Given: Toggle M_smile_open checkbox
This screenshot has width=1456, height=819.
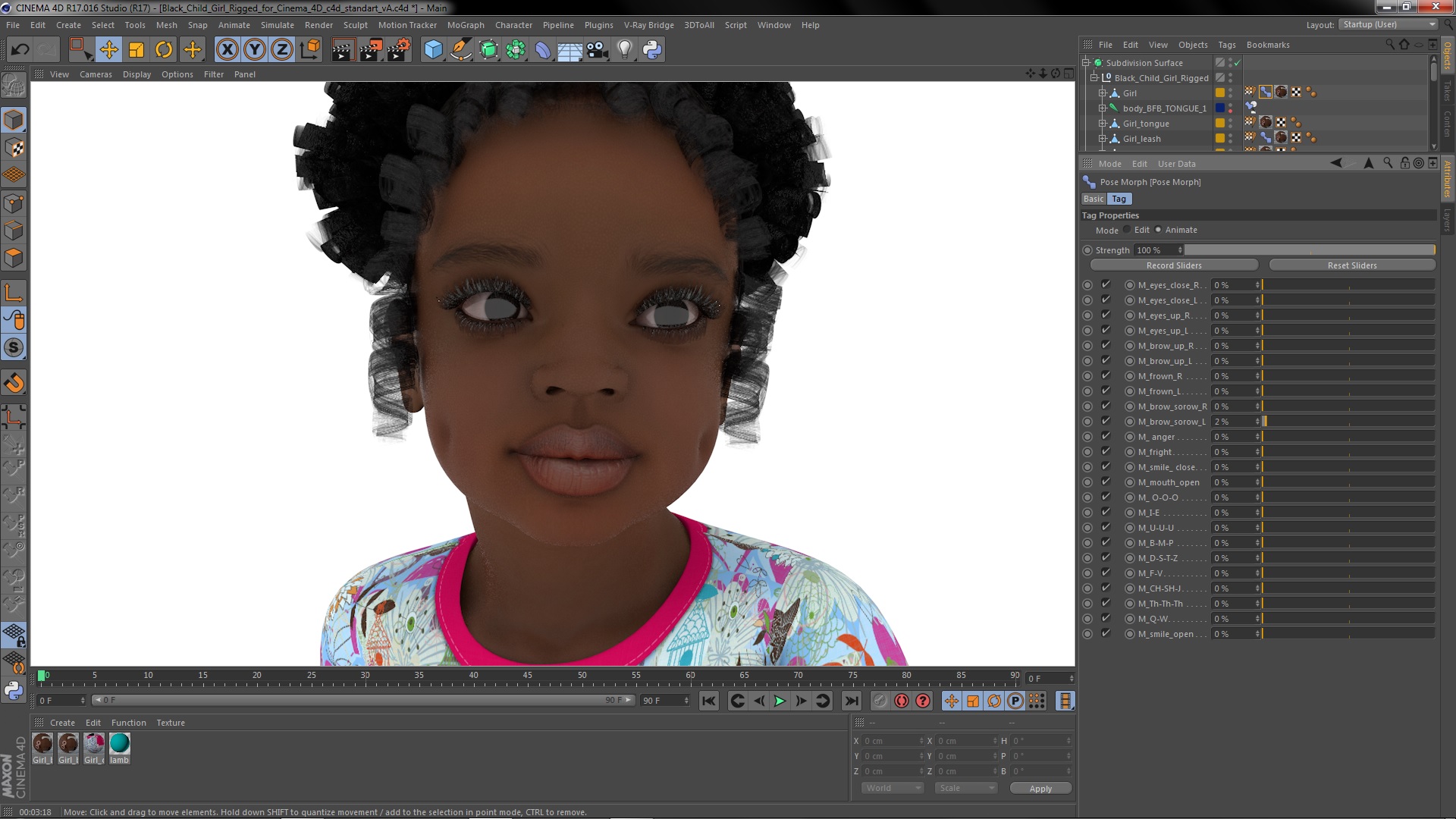Looking at the screenshot, I should [1106, 634].
